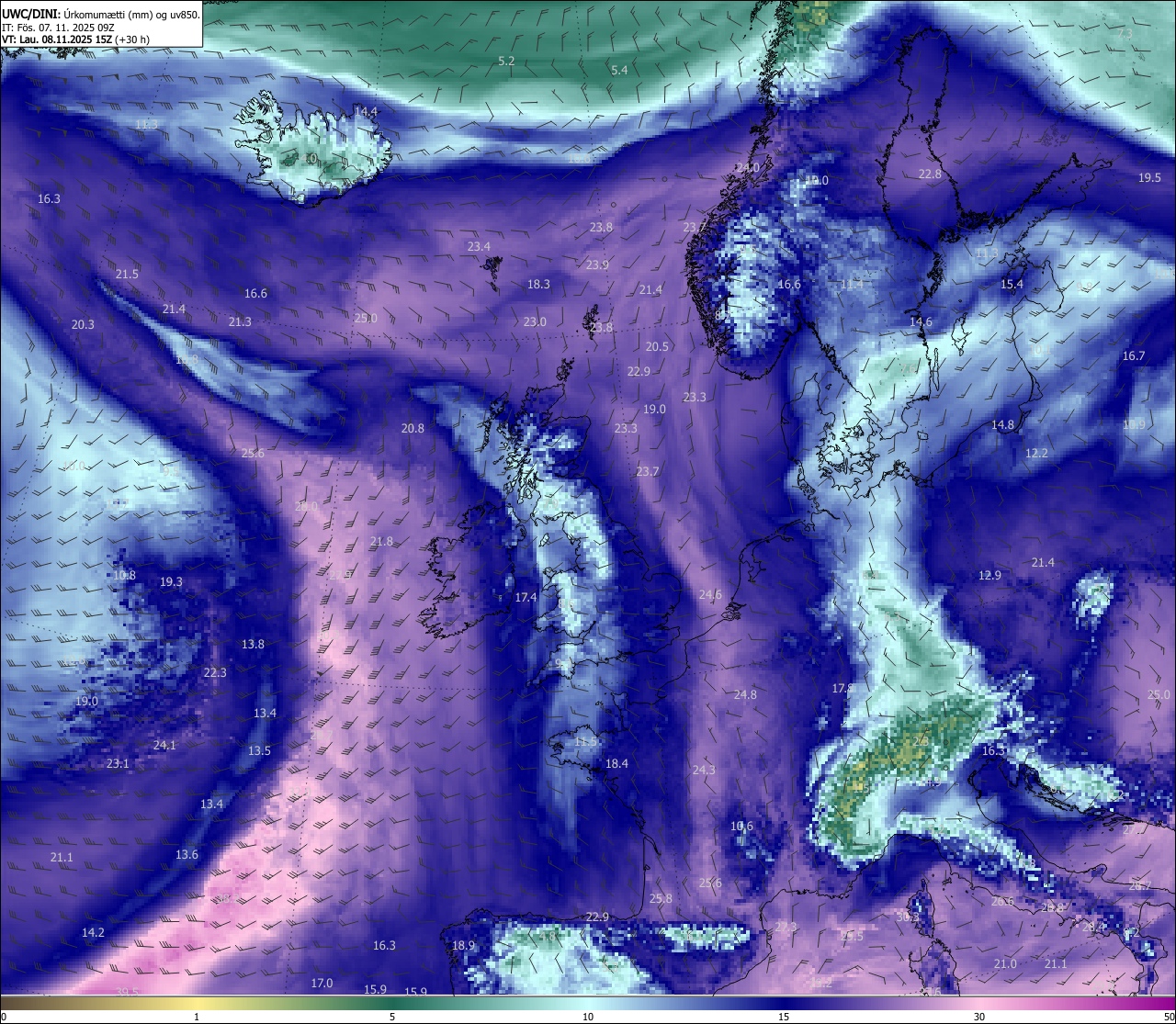This screenshot has width=1176, height=1024.
Task: Click the title 'UWC/DINI: Úrkomumætti (mm) og uv850.'
Action: [101, 15]
